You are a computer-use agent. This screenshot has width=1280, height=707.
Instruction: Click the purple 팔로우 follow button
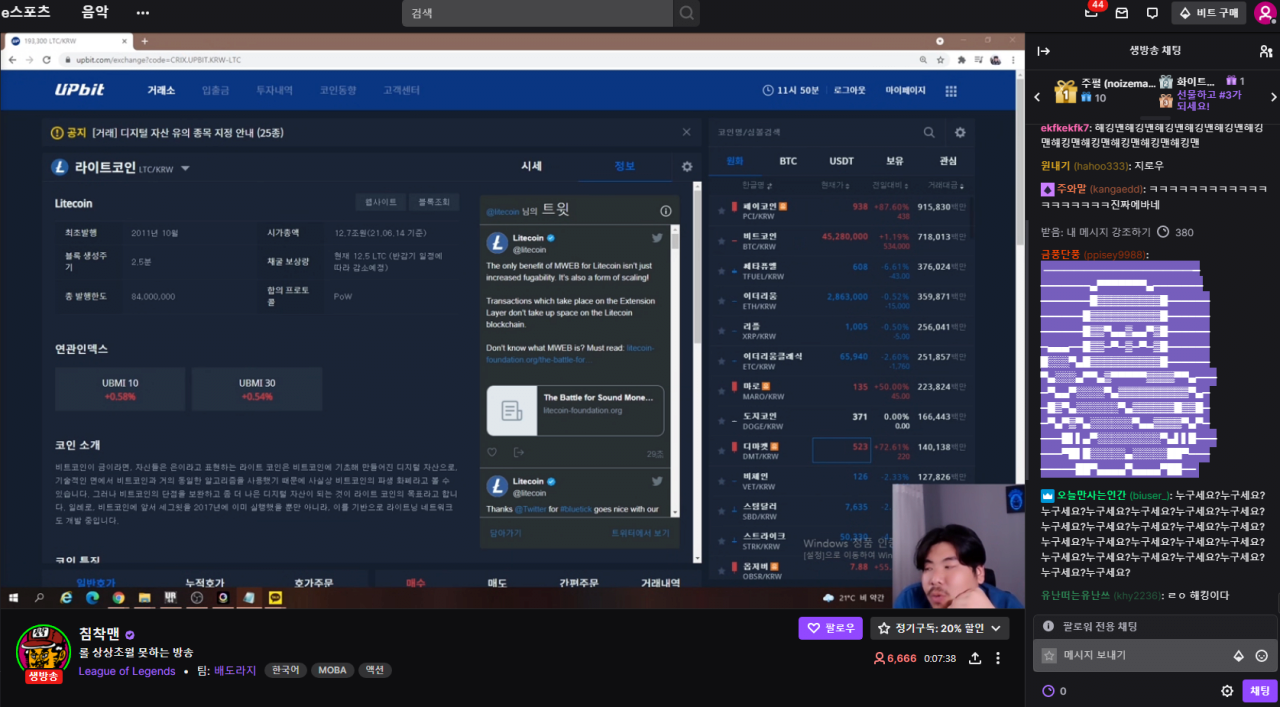click(830, 628)
